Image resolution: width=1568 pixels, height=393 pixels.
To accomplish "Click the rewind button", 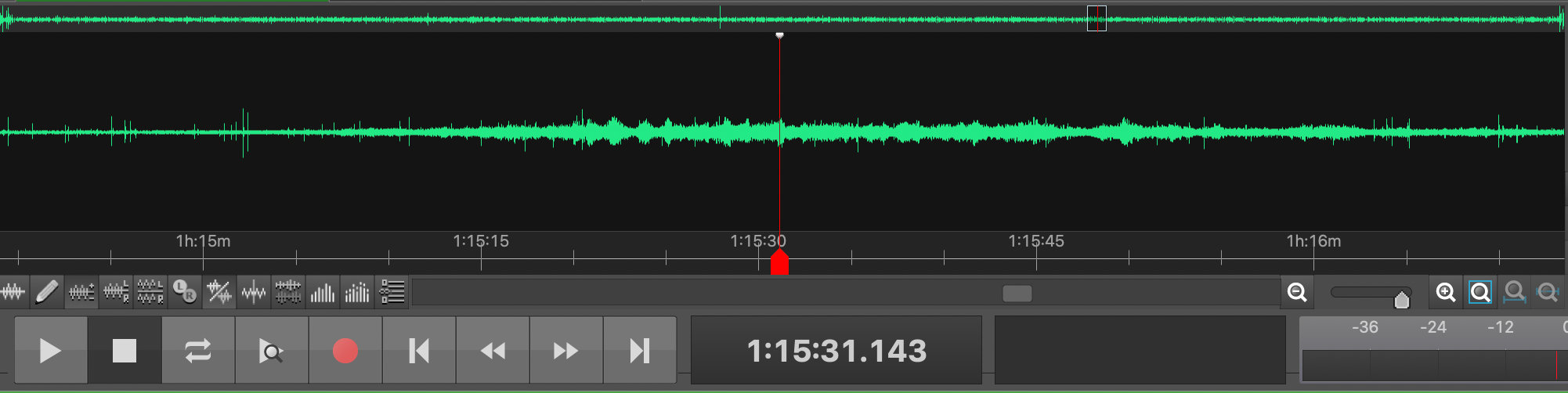I will click(x=493, y=351).
